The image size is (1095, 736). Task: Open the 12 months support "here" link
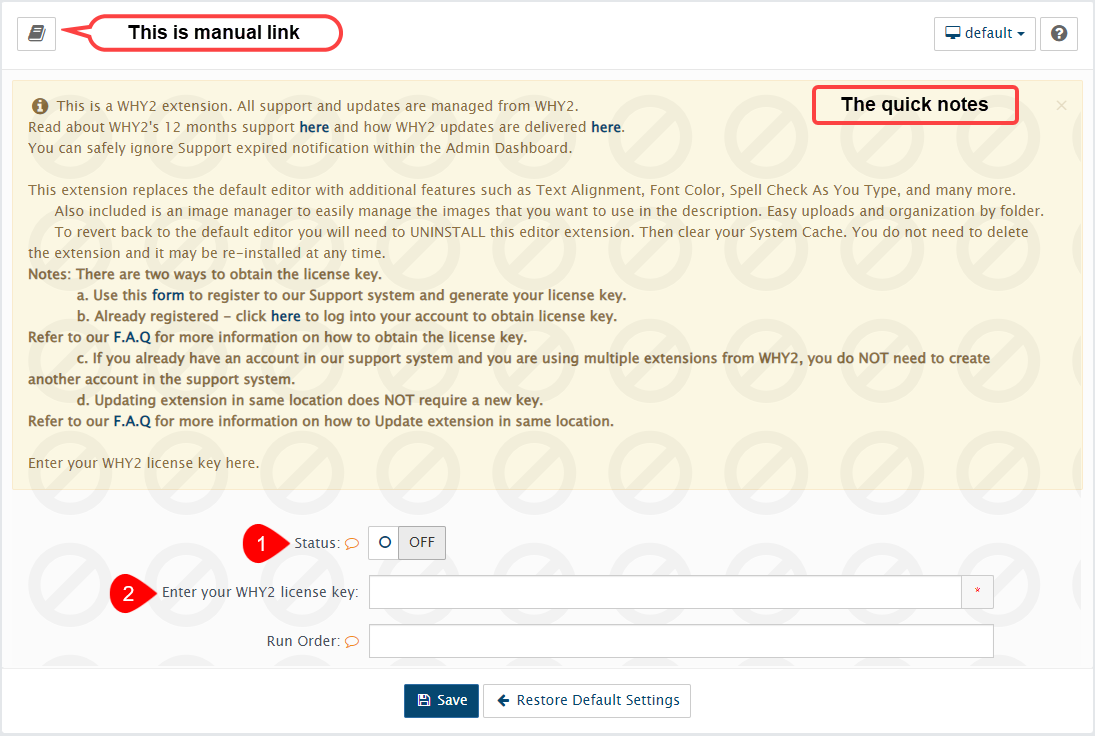tap(314, 127)
